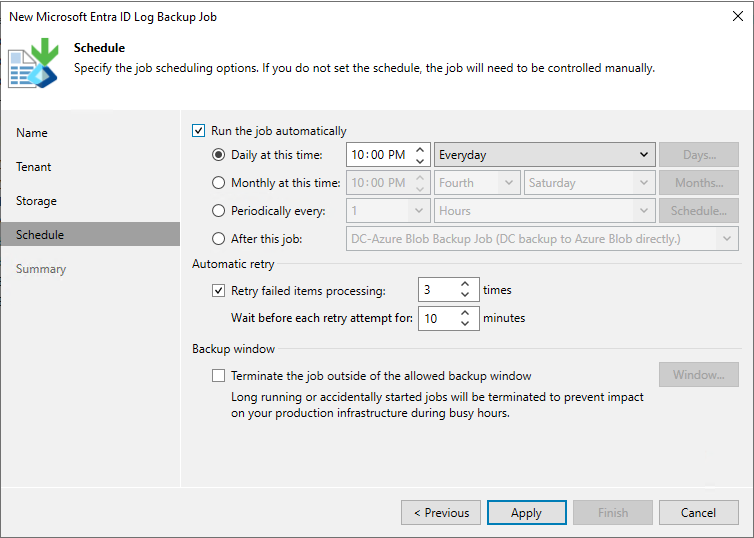Select After this job radio option

coord(219,239)
